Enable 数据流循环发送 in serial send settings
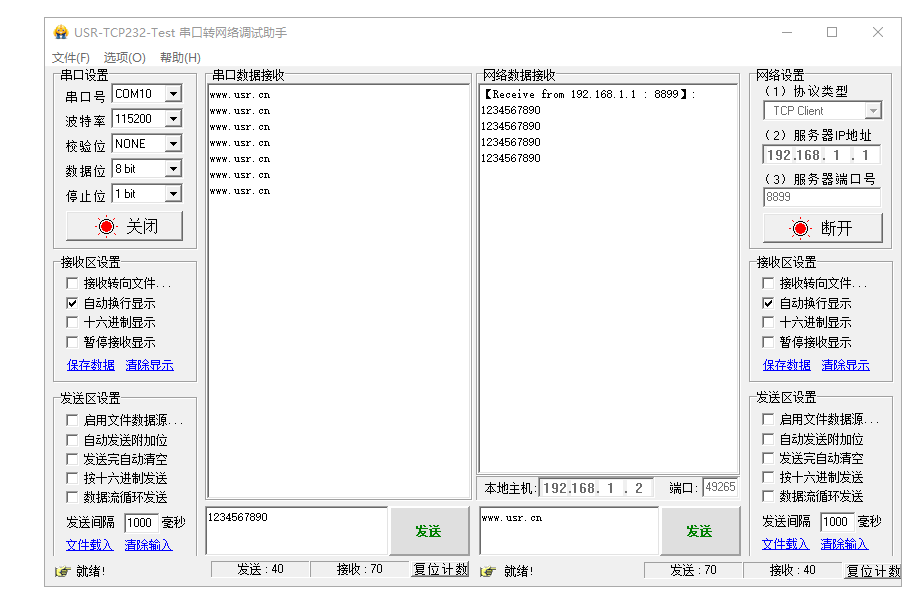Screen dimensions: 920x599 72,497
